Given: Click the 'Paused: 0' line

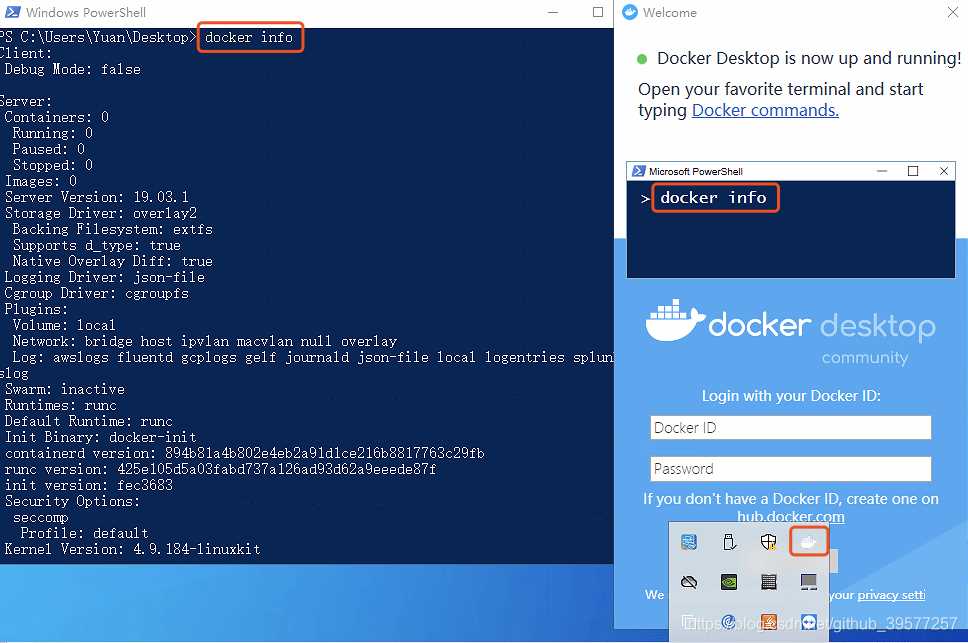Looking at the screenshot, I should pyautogui.click(x=48, y=149).
